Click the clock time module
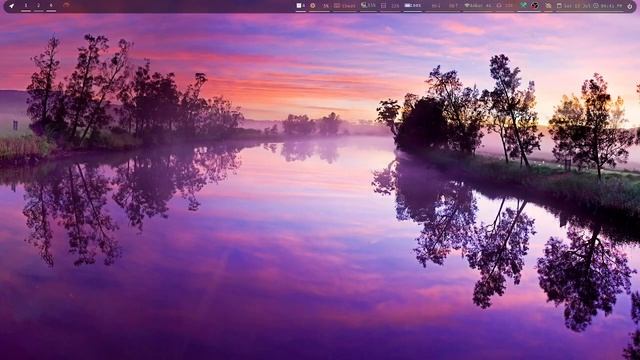Image resolution: width=640 pixels, height=360 pixels. [608, 6]
